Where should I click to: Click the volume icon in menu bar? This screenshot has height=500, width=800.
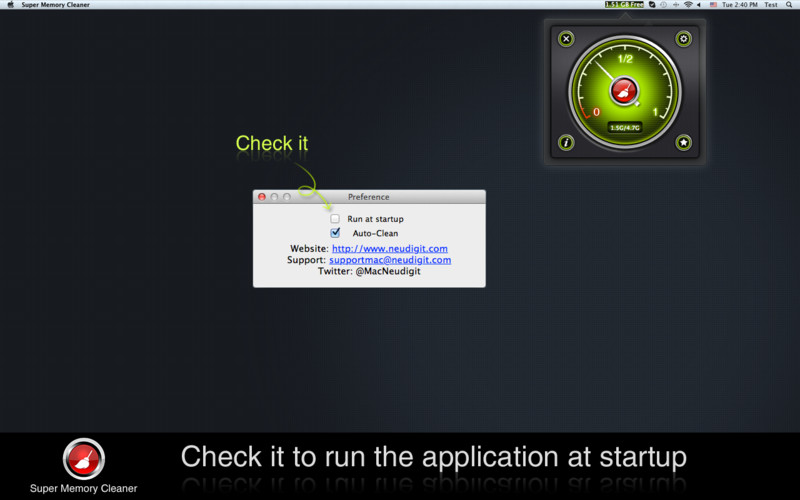pyautogui.click(x=699, y=5)
